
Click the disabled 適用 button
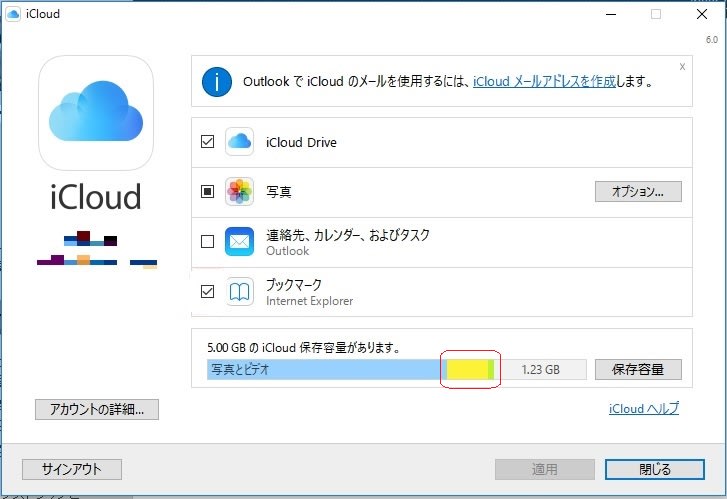545,469
